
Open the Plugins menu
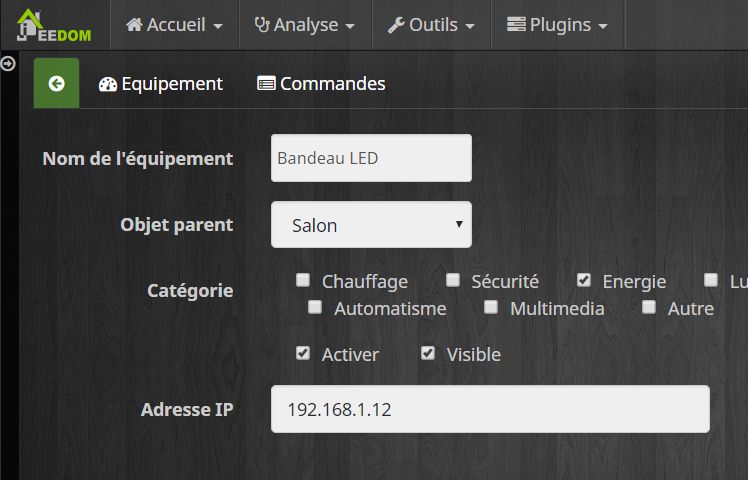coord(557,25)
